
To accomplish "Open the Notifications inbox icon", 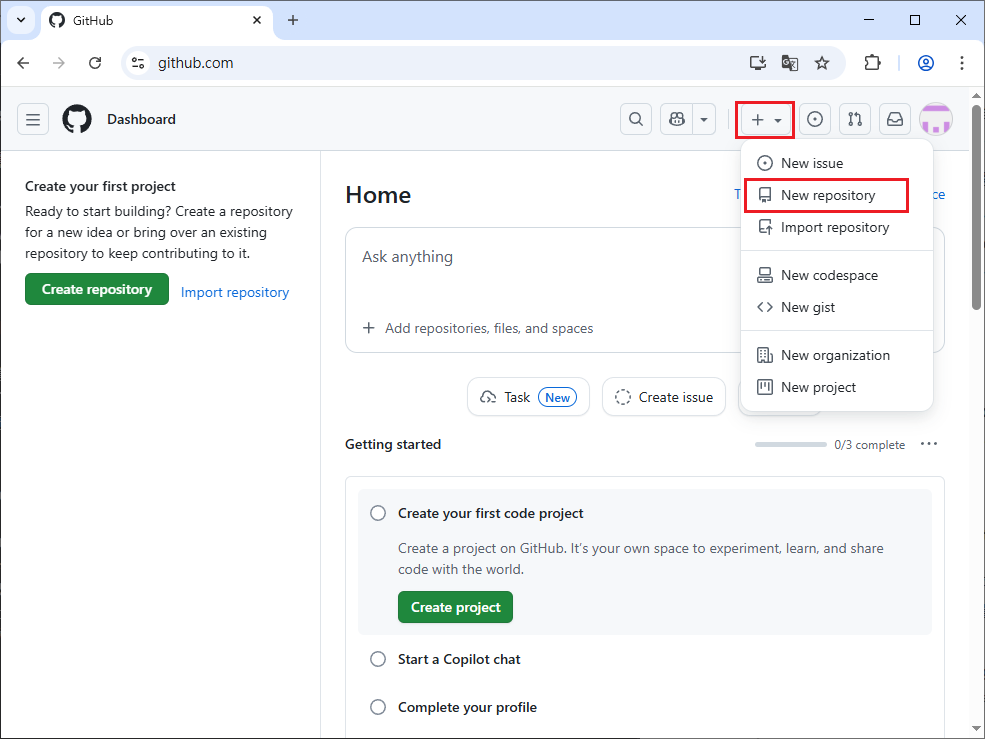I will tap(895, 120).
